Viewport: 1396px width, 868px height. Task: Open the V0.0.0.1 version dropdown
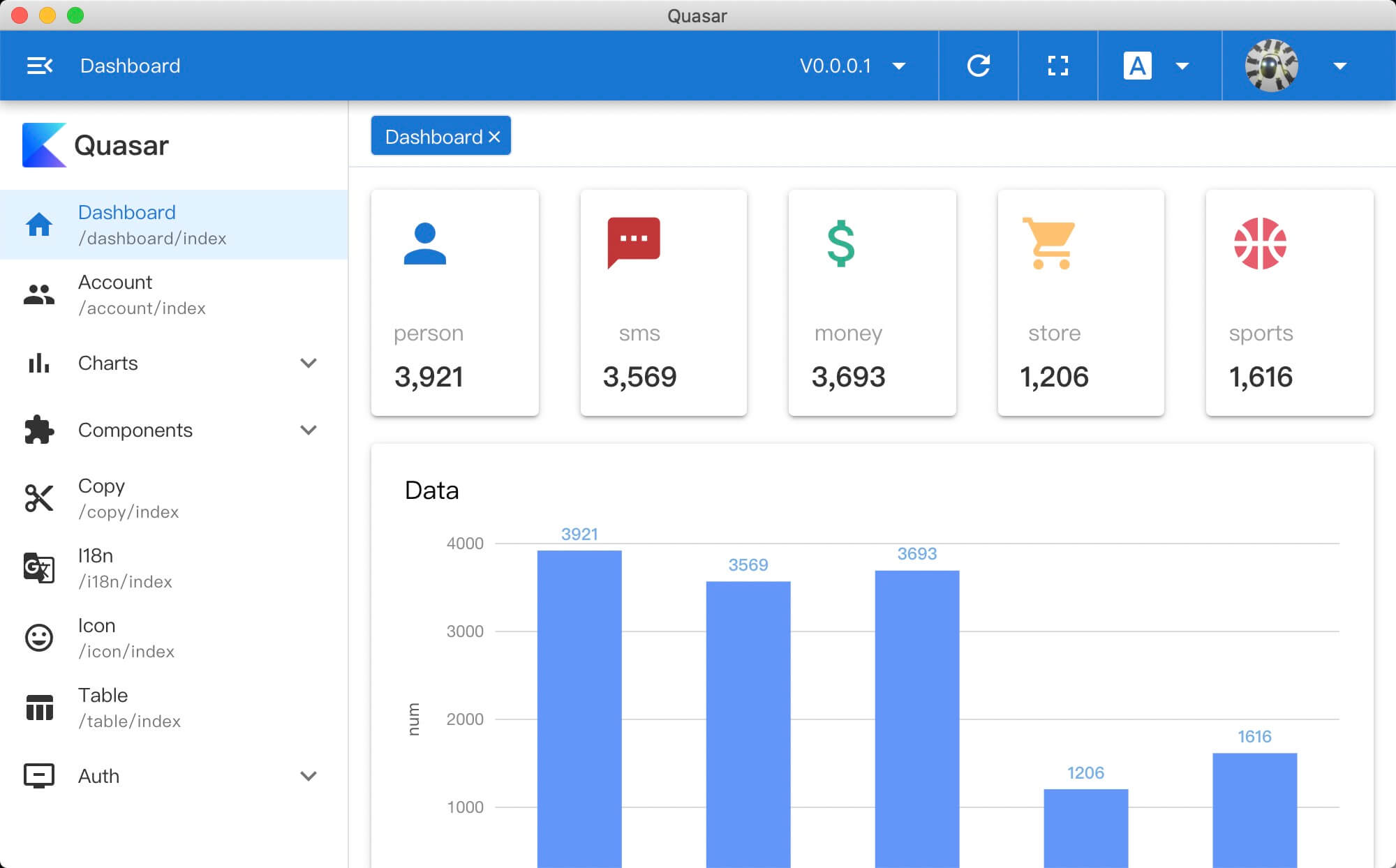(x=852, y=66)
